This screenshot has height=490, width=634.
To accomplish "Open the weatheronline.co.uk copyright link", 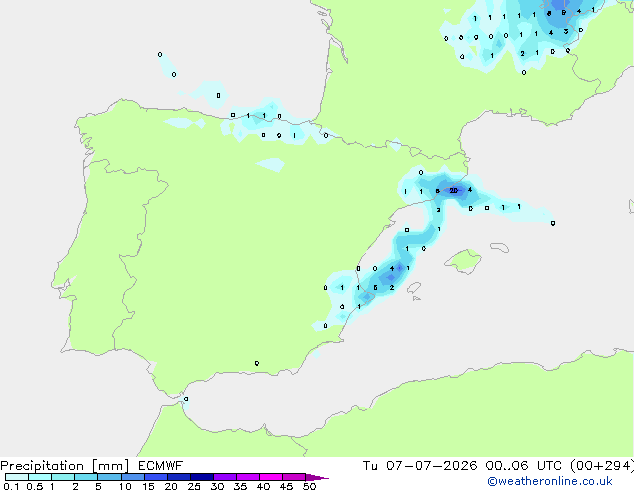I will coord(550,481).
